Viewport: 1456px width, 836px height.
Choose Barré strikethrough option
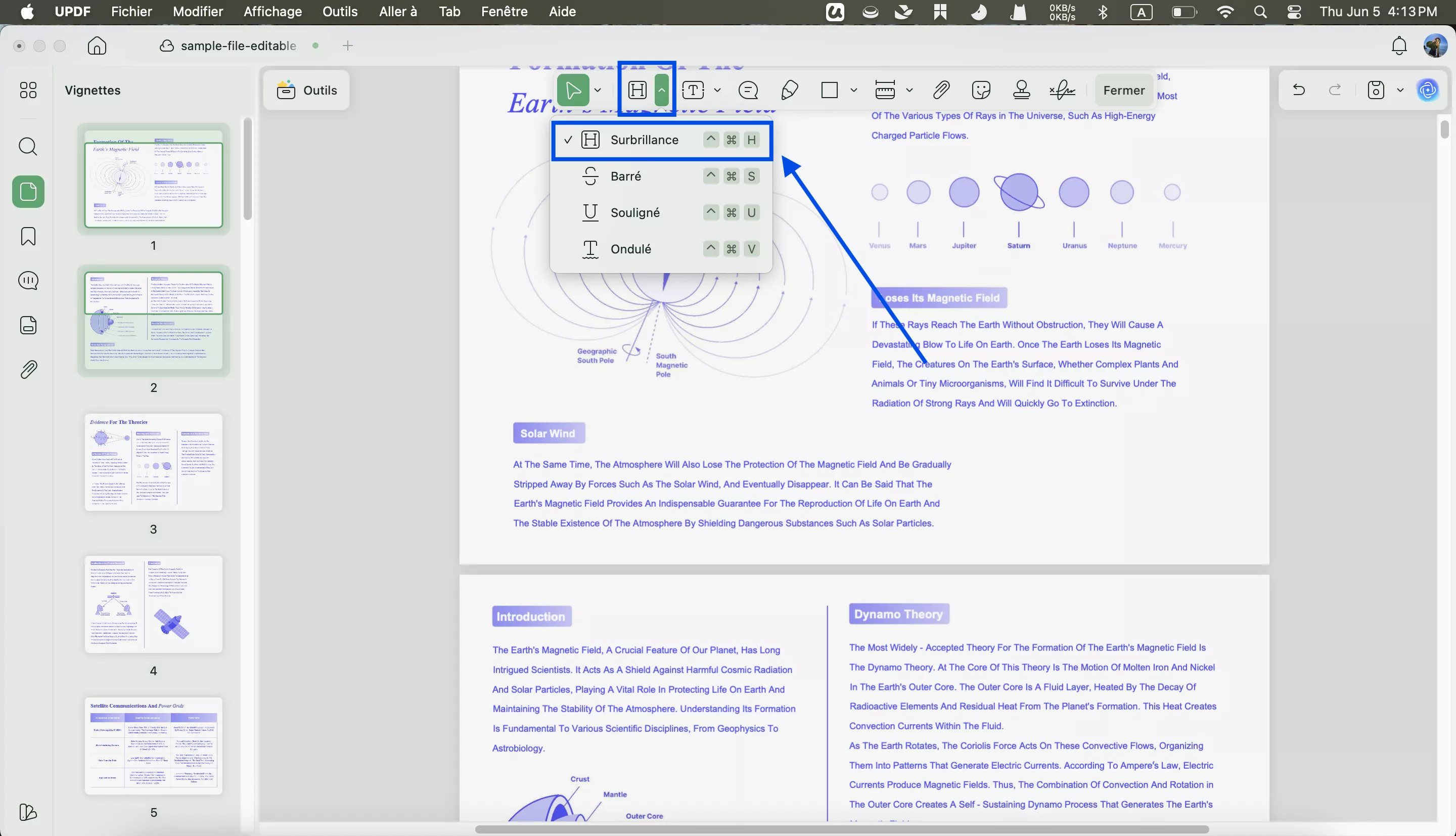point(662,177)
